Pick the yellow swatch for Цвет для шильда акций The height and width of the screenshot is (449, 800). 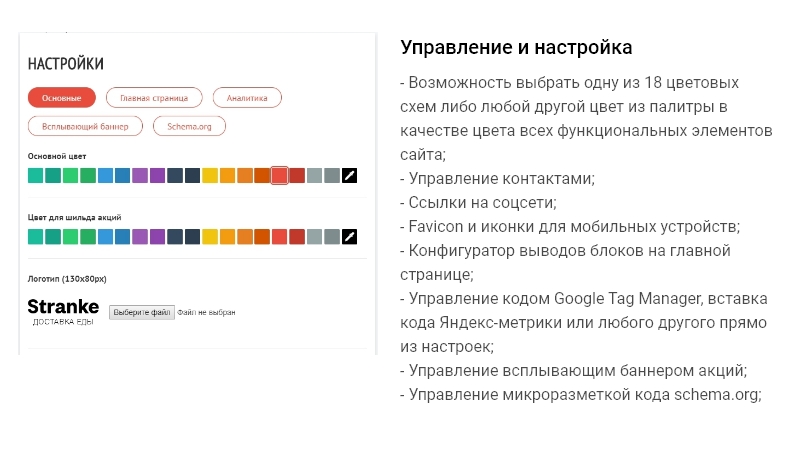(210, 237)
